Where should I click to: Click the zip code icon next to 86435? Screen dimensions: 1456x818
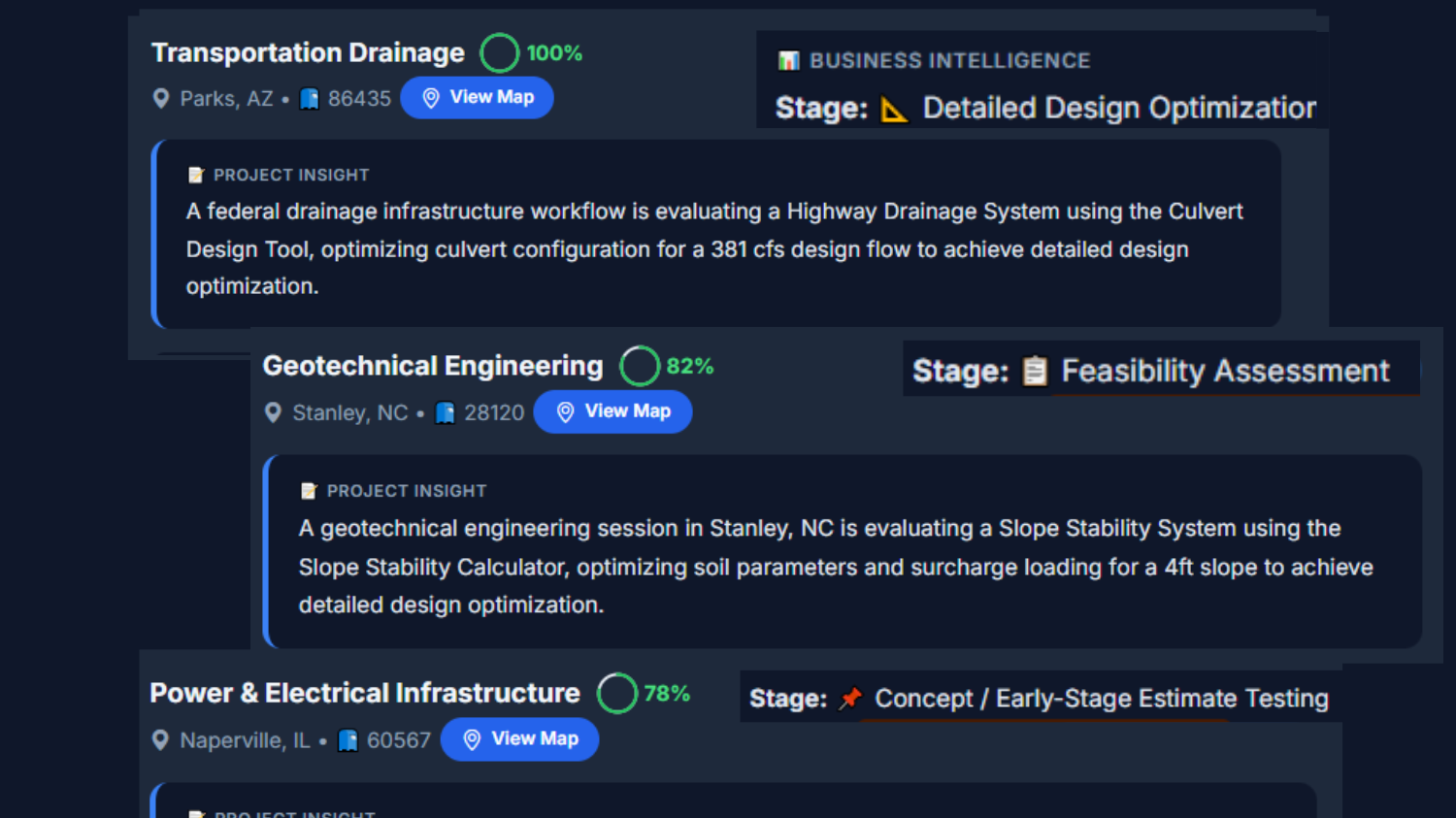(310, 99)
